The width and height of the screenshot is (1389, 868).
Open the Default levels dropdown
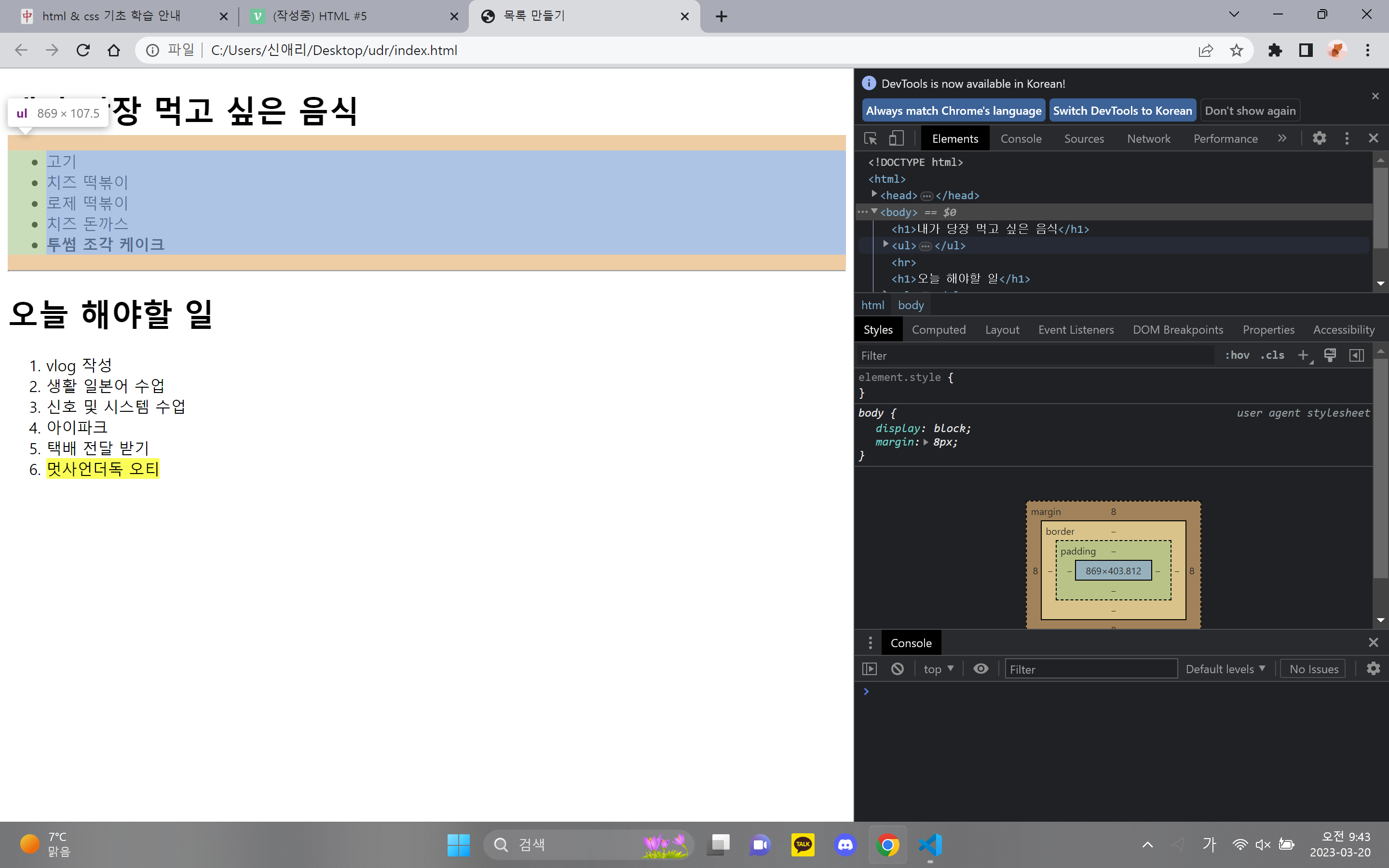tap(1225, 669)
